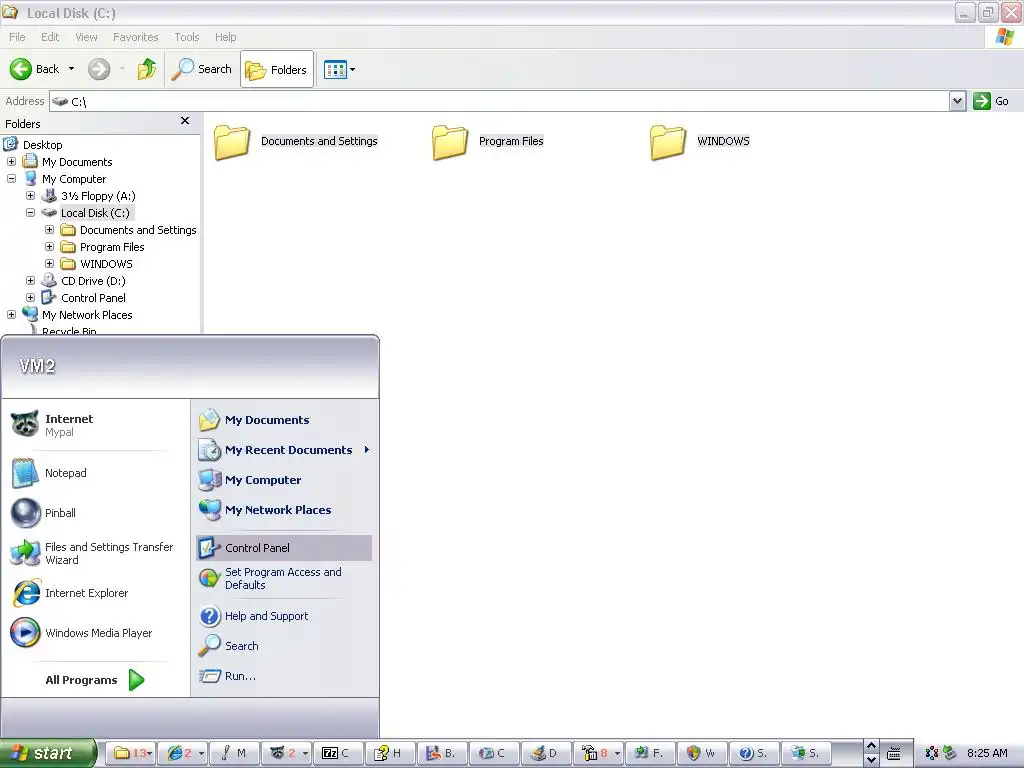This screenshot has width=1024, height=768.
Task: Click the green Back arrow icon
Action: (x=21, y=69)
